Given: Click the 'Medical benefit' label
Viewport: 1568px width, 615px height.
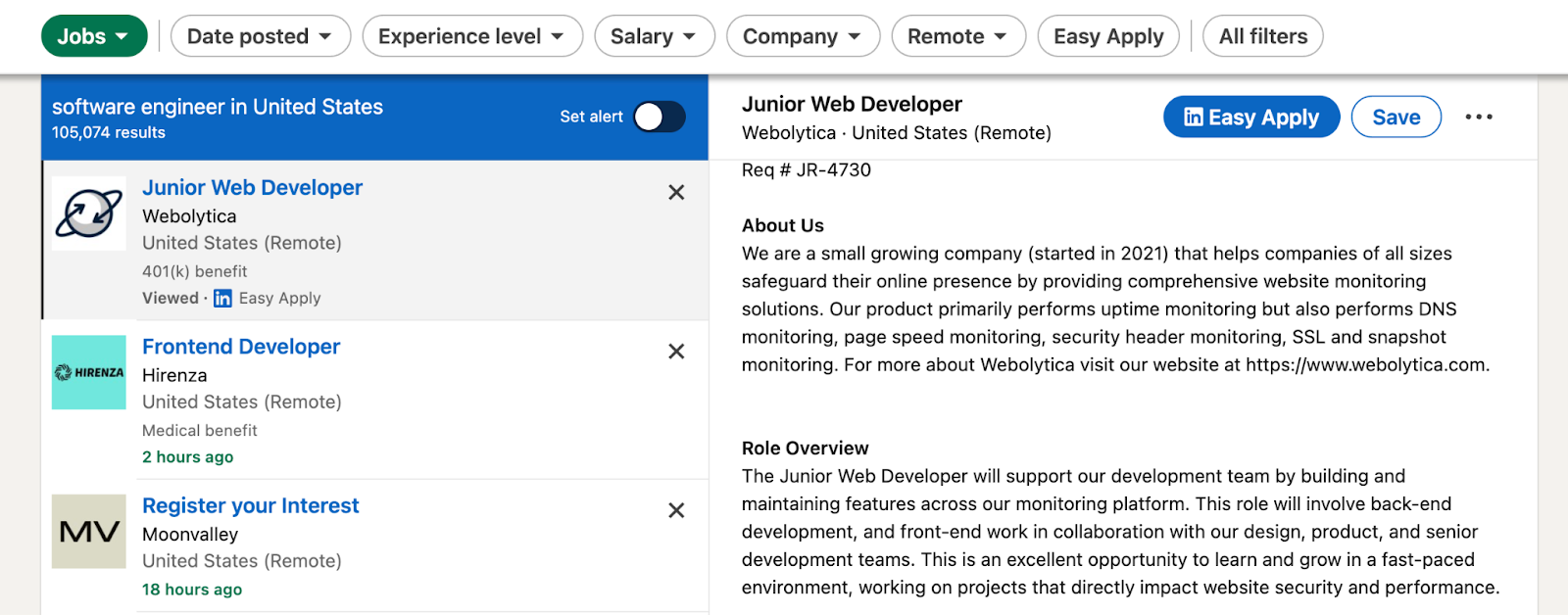Looking at the screenshot, I should click(x=200, y=430).
